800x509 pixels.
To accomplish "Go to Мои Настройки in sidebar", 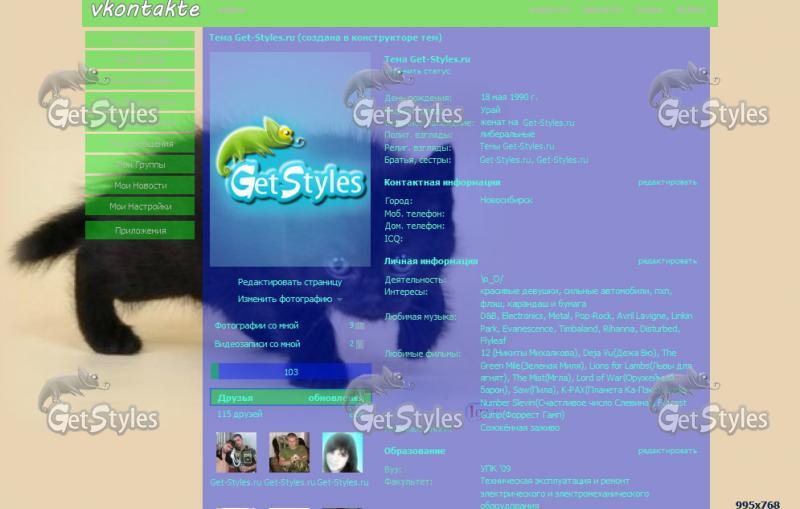I will click(140, 207).
